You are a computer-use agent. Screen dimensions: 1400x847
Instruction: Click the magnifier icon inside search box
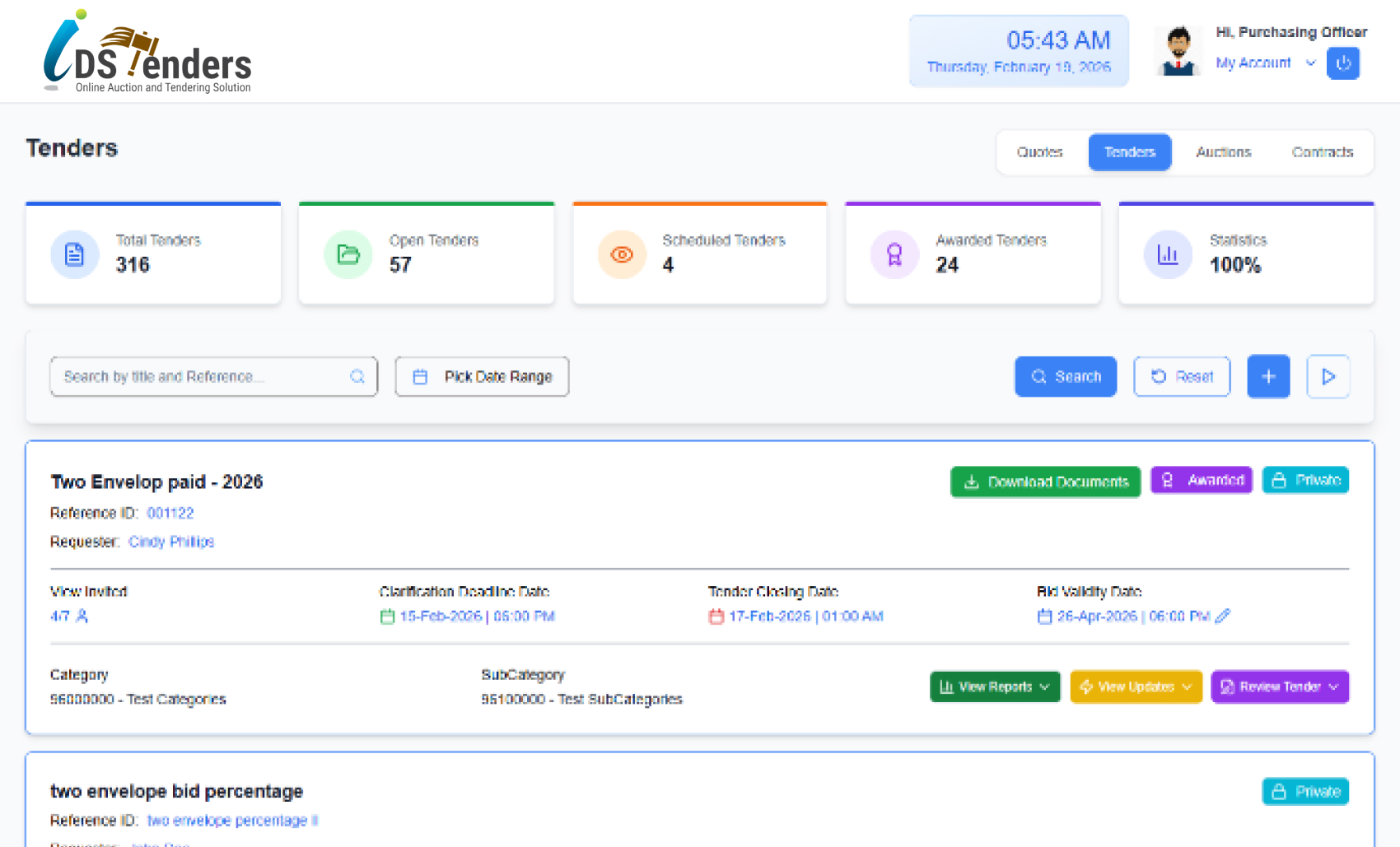357,377
